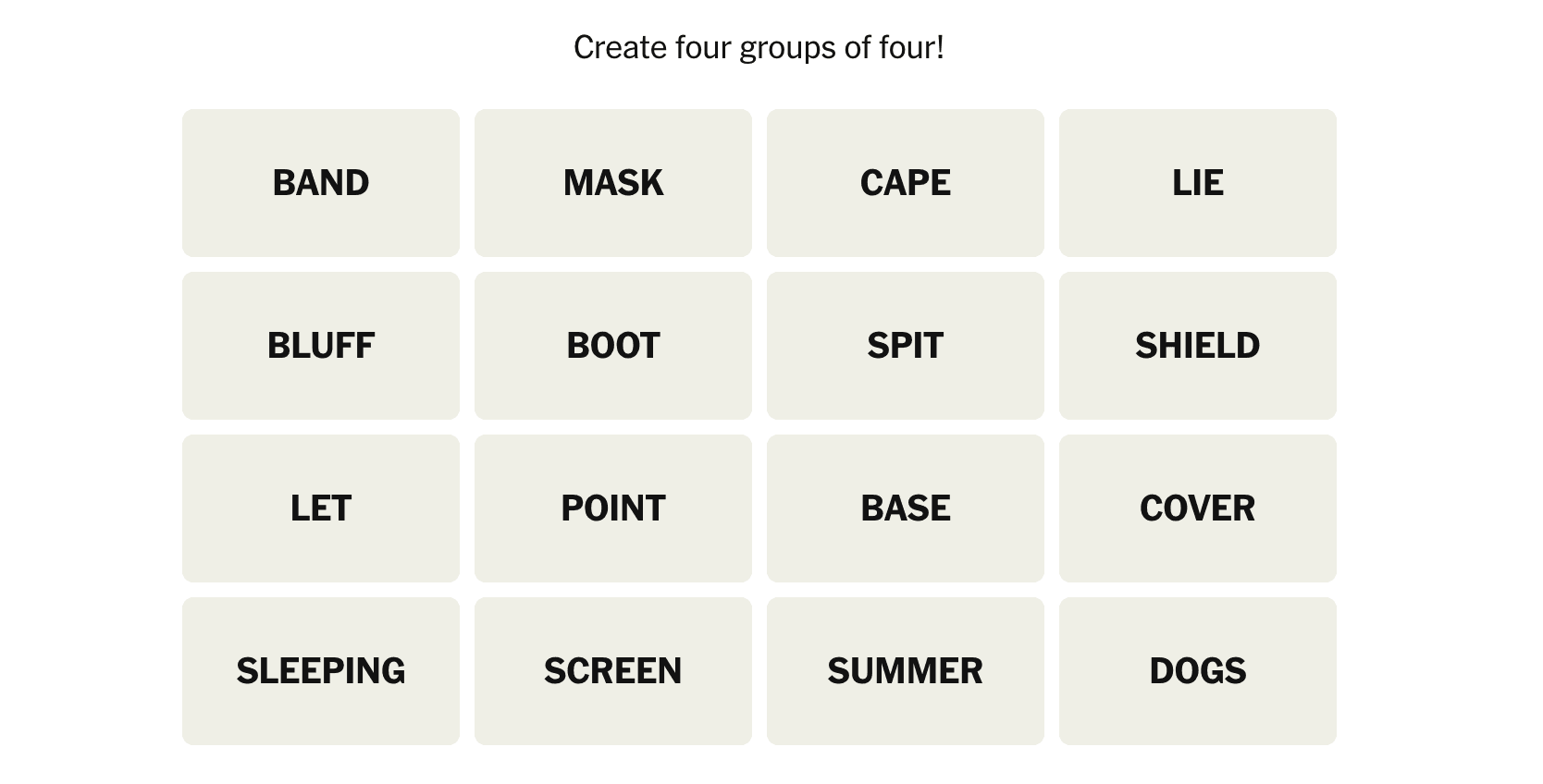Select the COVER word tile
The image size is (1543, 784).
pos(1198,508)
